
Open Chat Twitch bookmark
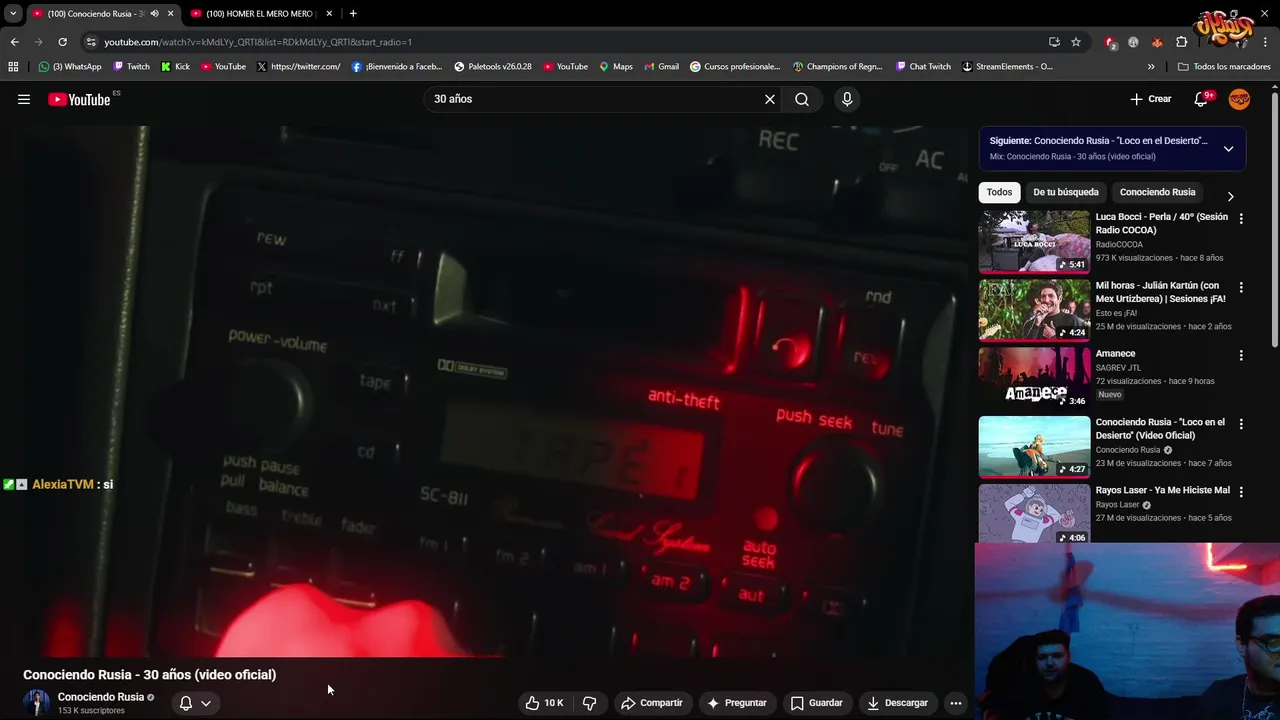click(923, 66)
